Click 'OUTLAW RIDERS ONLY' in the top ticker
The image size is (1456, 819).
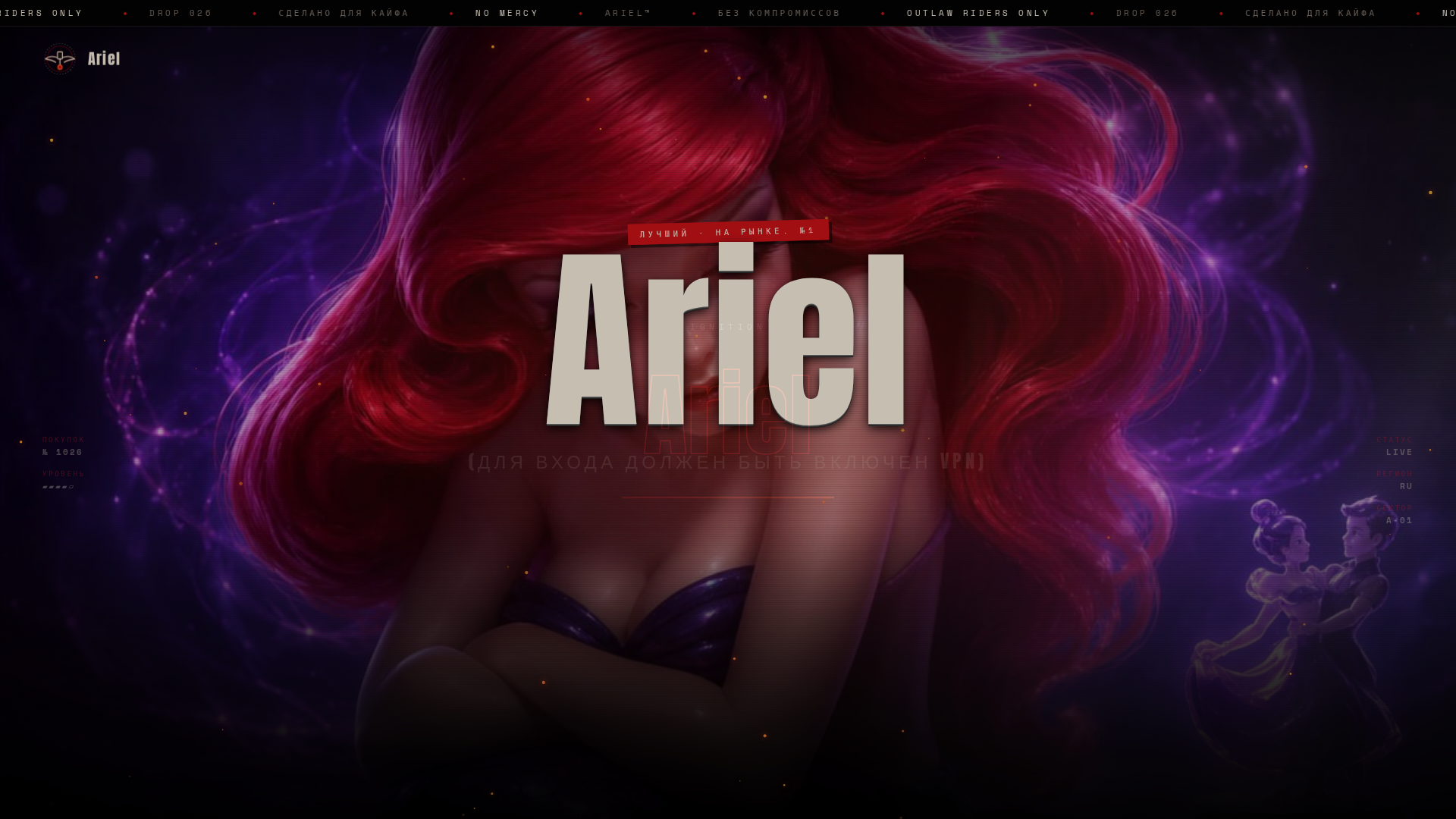[978, 13]
